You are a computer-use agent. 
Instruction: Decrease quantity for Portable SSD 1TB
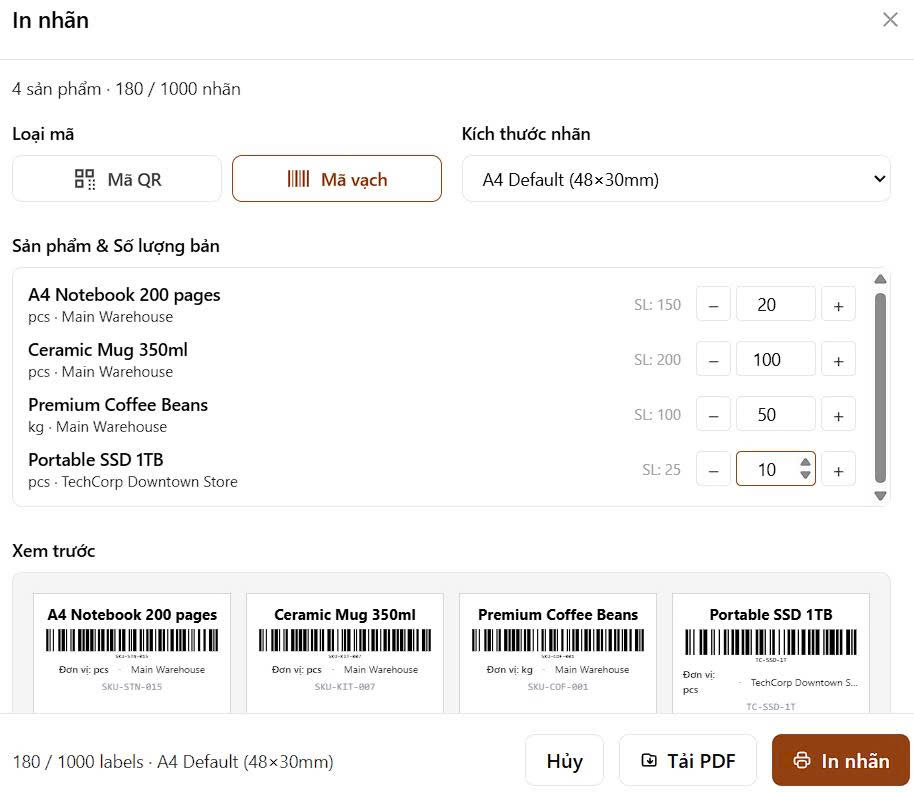pos(713,469)
